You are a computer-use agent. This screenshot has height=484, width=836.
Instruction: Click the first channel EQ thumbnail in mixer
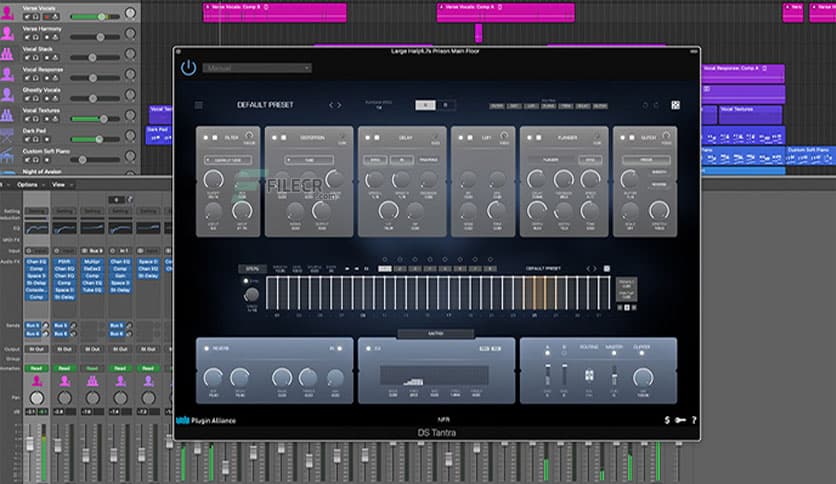36,229
